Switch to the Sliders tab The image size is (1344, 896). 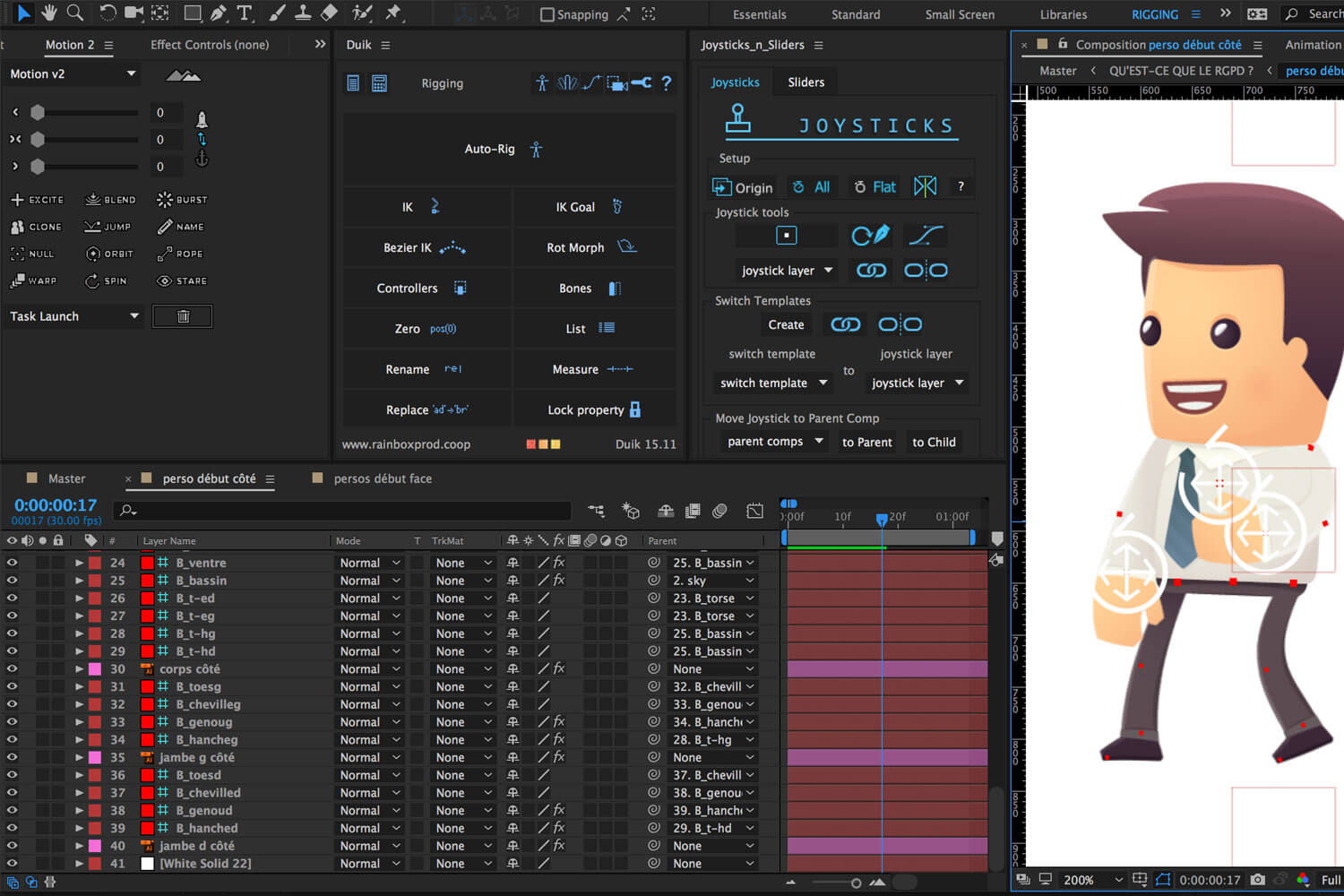[x=806, y=82]
